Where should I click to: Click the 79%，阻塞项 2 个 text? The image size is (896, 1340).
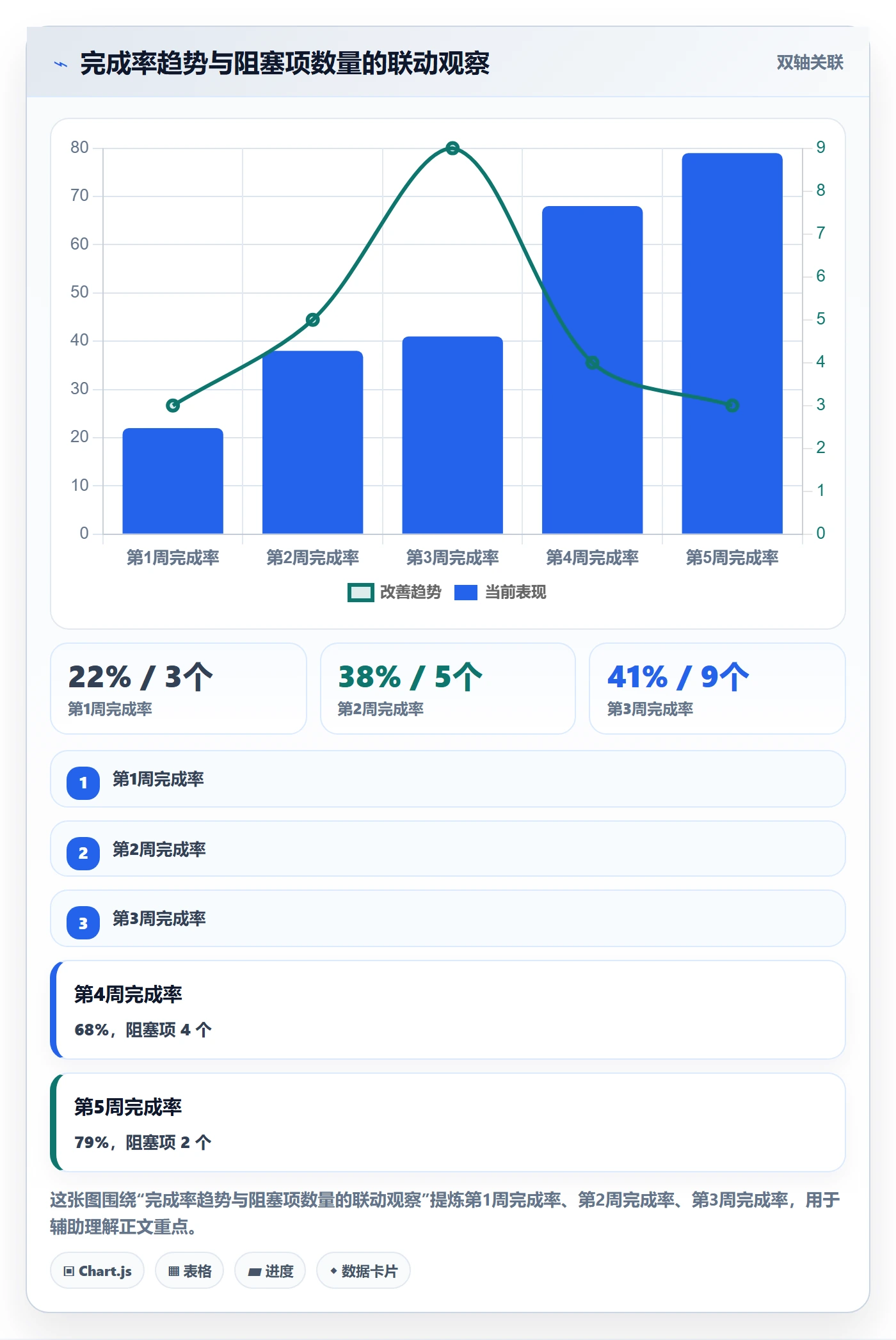143,1142
